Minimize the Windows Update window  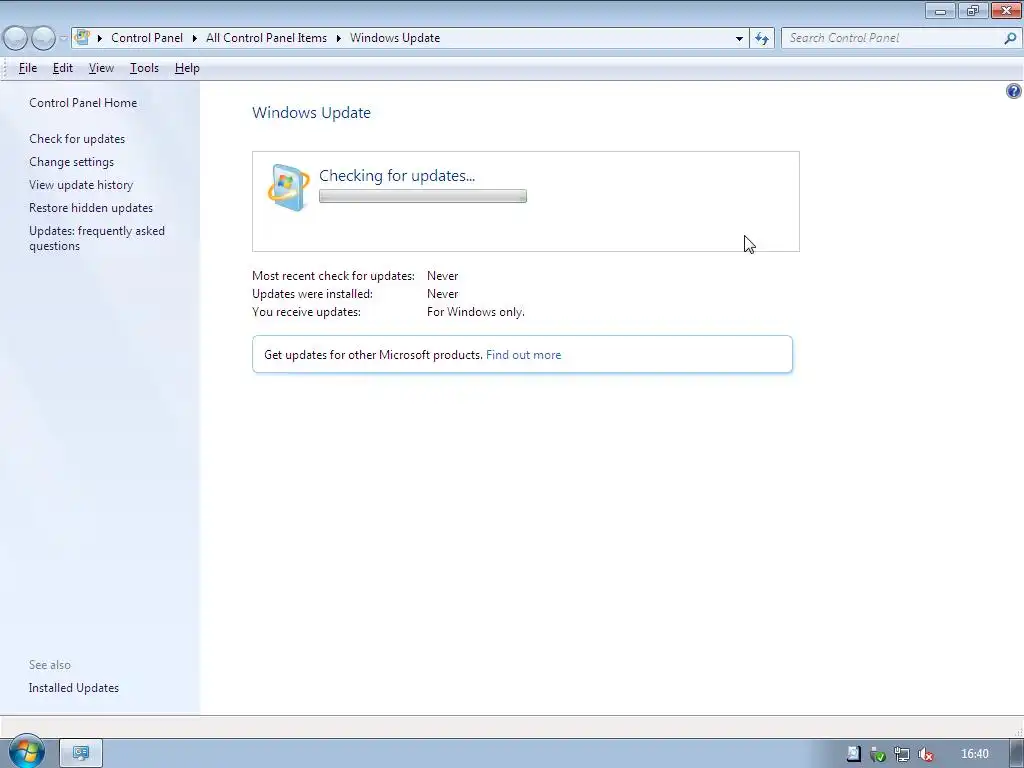pyautogui.click(x=940, y=10)
